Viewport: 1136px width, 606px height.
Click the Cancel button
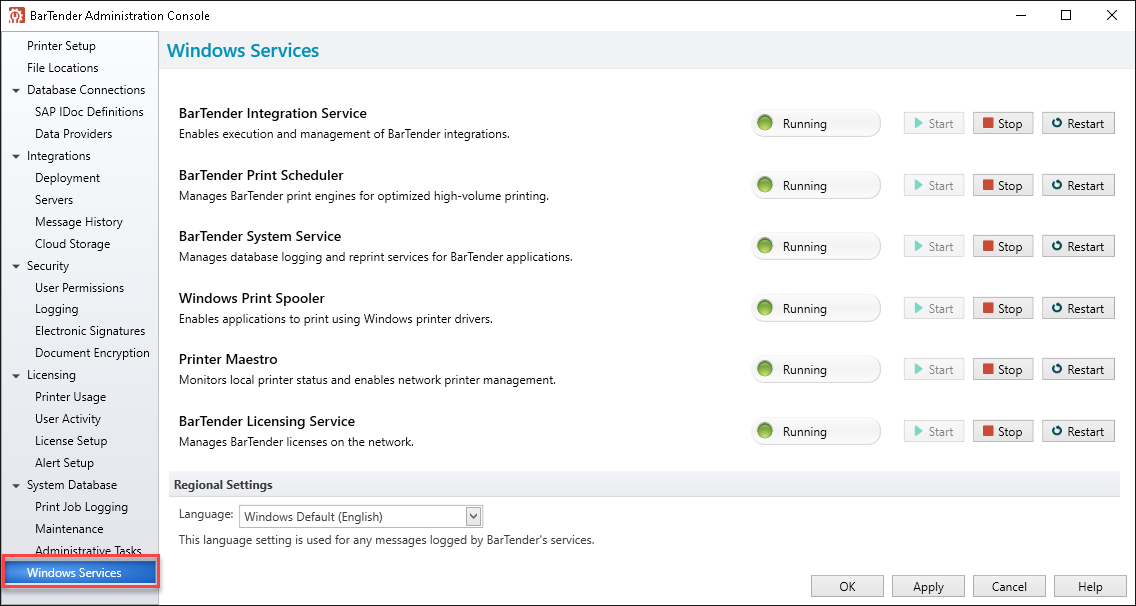1009,586
